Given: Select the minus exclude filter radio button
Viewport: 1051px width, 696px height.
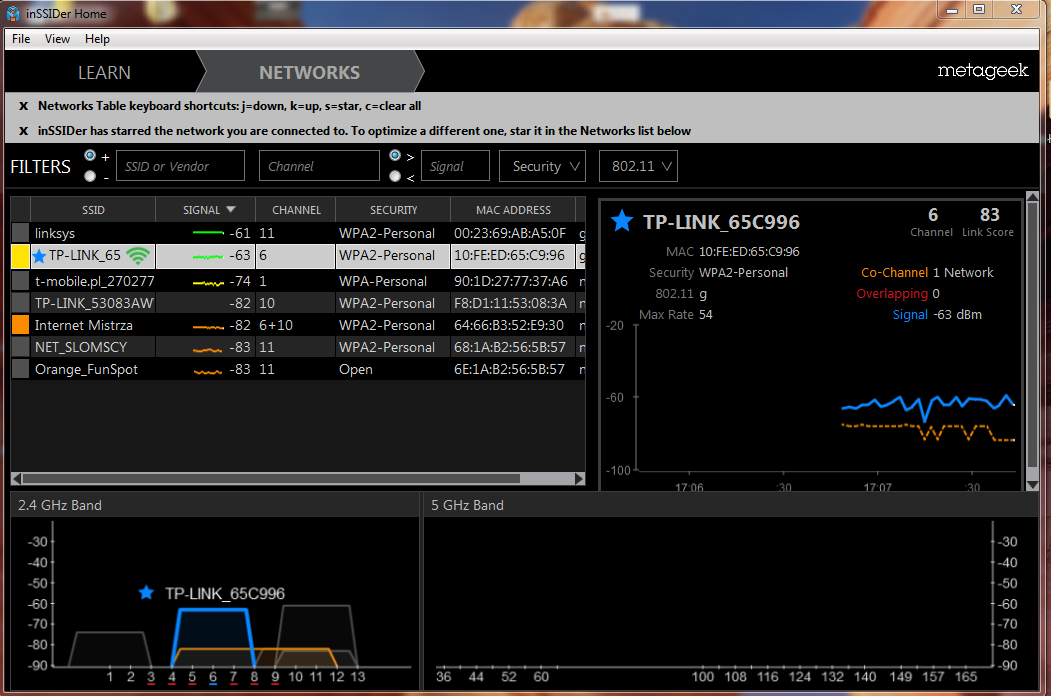Looking at the screenshot, I should point(91,177).
